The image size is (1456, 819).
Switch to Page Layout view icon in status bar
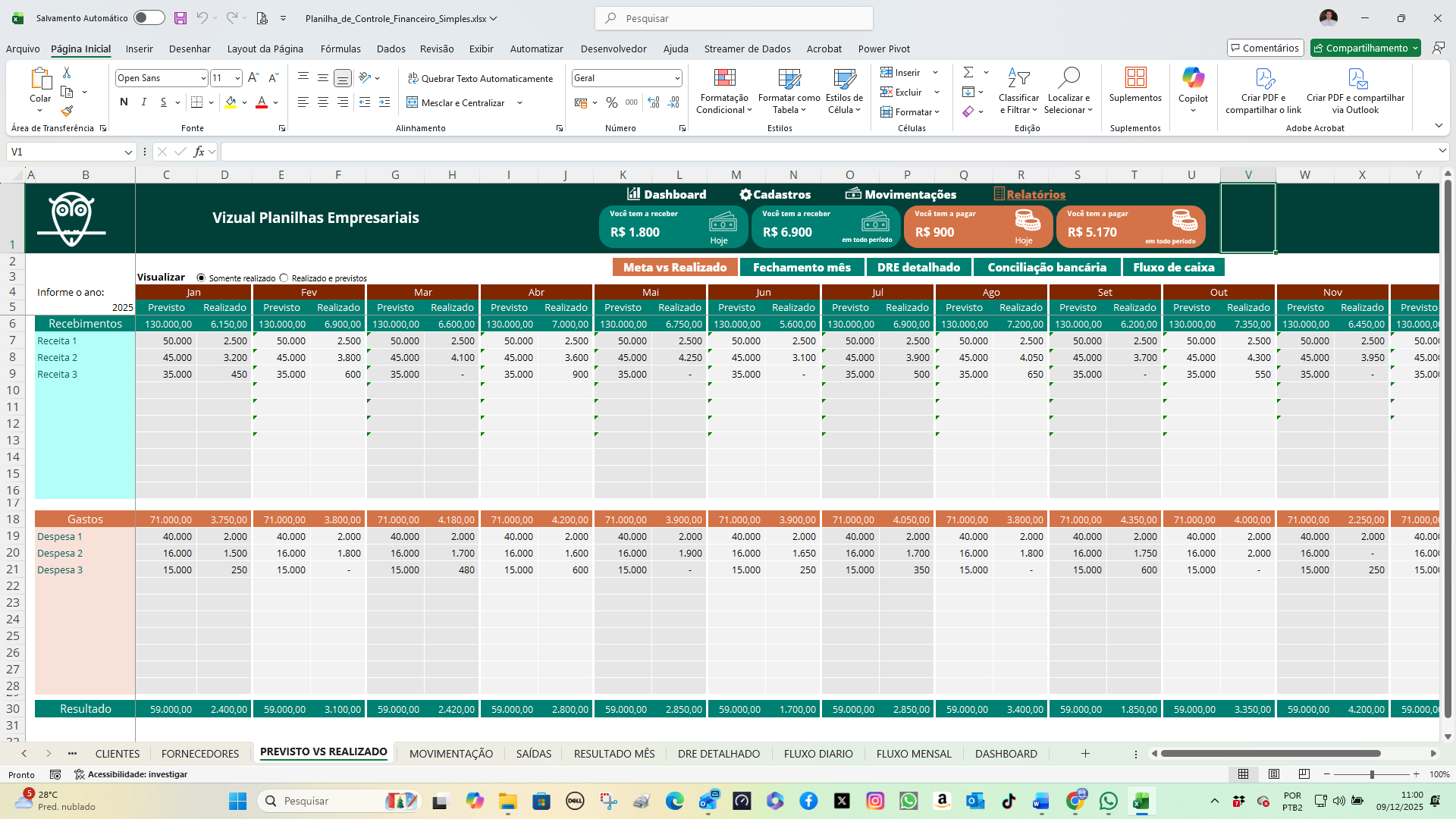[1274, 774]
